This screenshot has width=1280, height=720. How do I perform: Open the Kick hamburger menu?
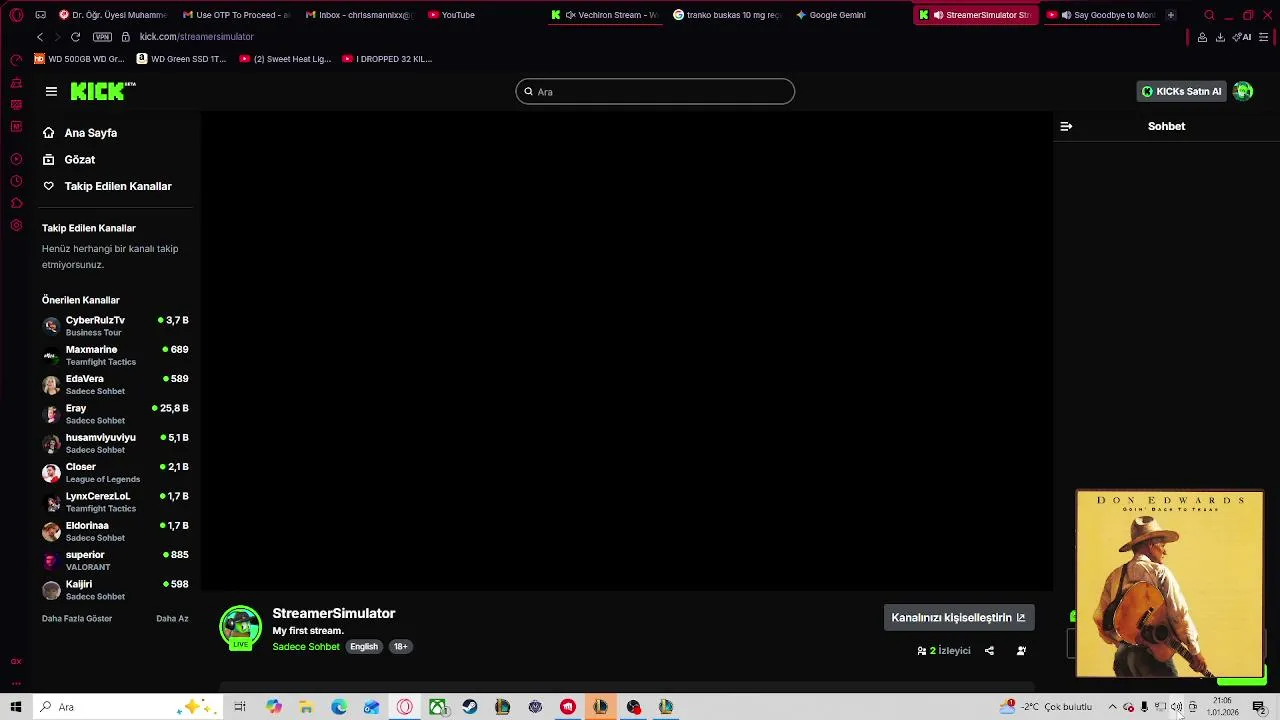51,91
